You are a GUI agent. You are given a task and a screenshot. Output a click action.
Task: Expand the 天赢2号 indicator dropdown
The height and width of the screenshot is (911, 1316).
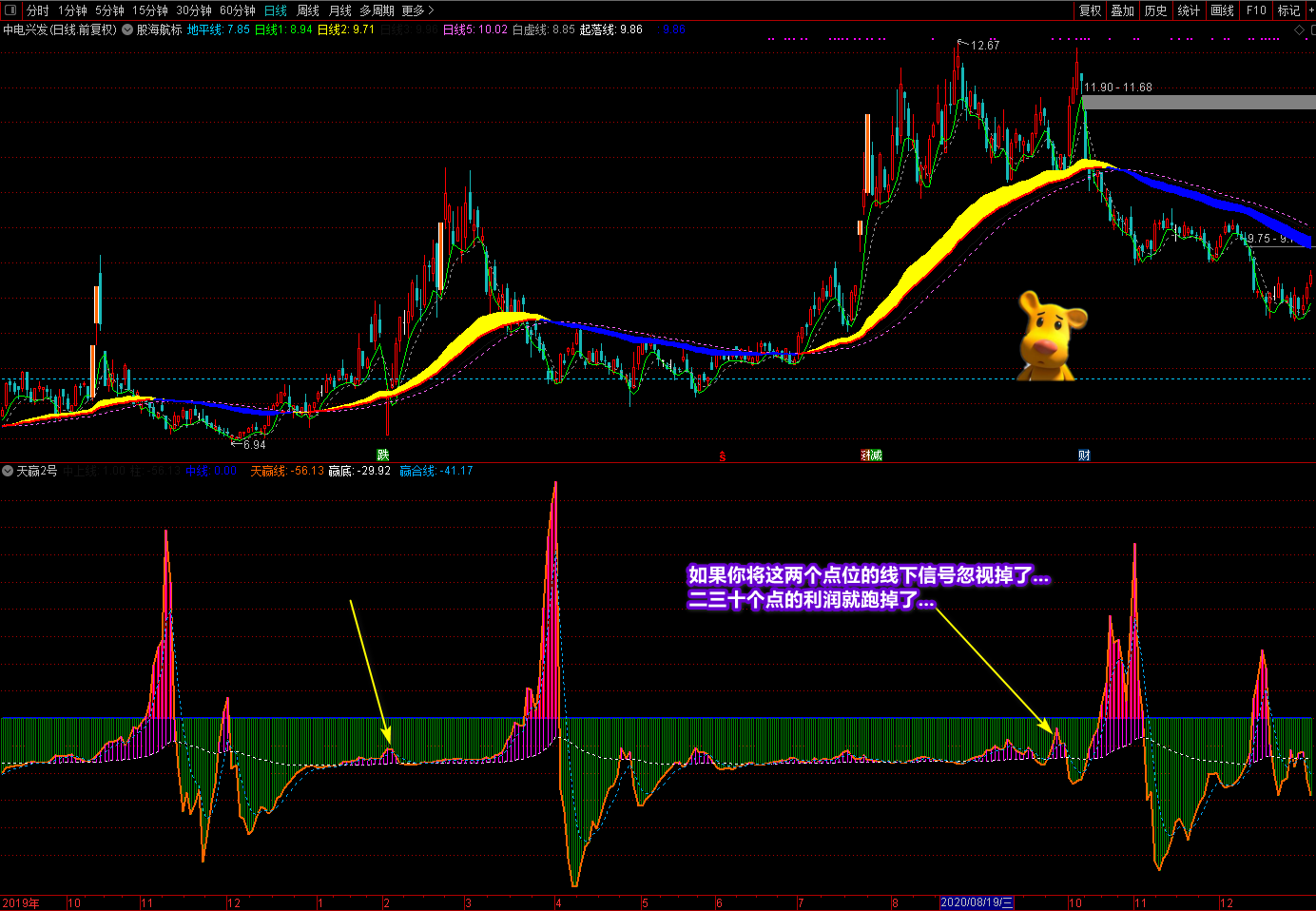coord(8,471)
